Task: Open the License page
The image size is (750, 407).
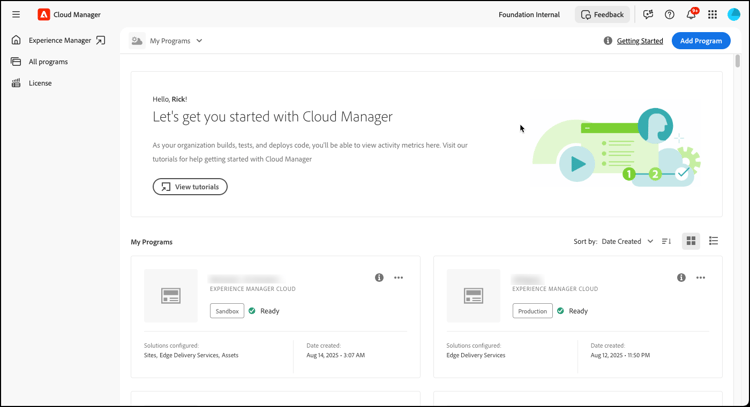Action: click(40, 83)
